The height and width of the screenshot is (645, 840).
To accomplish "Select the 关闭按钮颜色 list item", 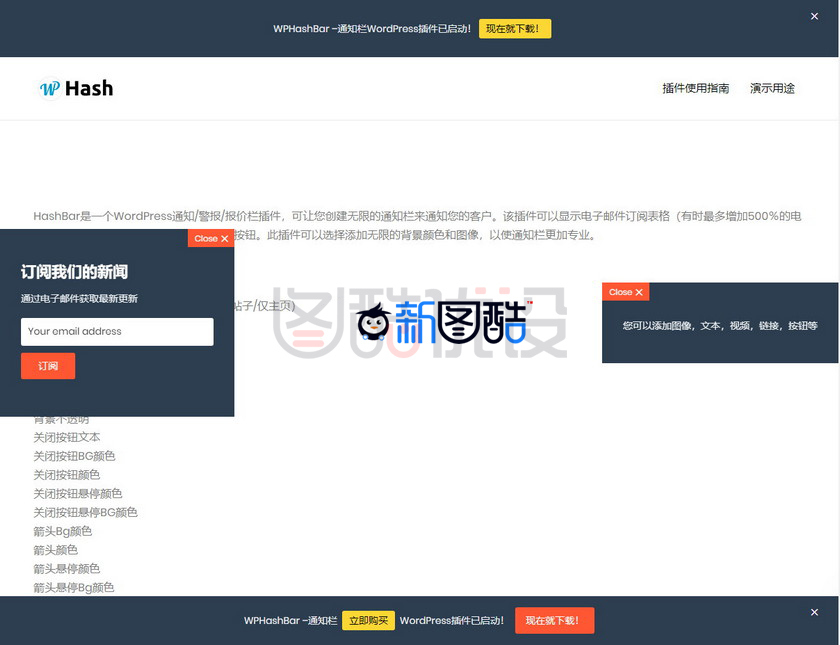I will click(67, 475).
